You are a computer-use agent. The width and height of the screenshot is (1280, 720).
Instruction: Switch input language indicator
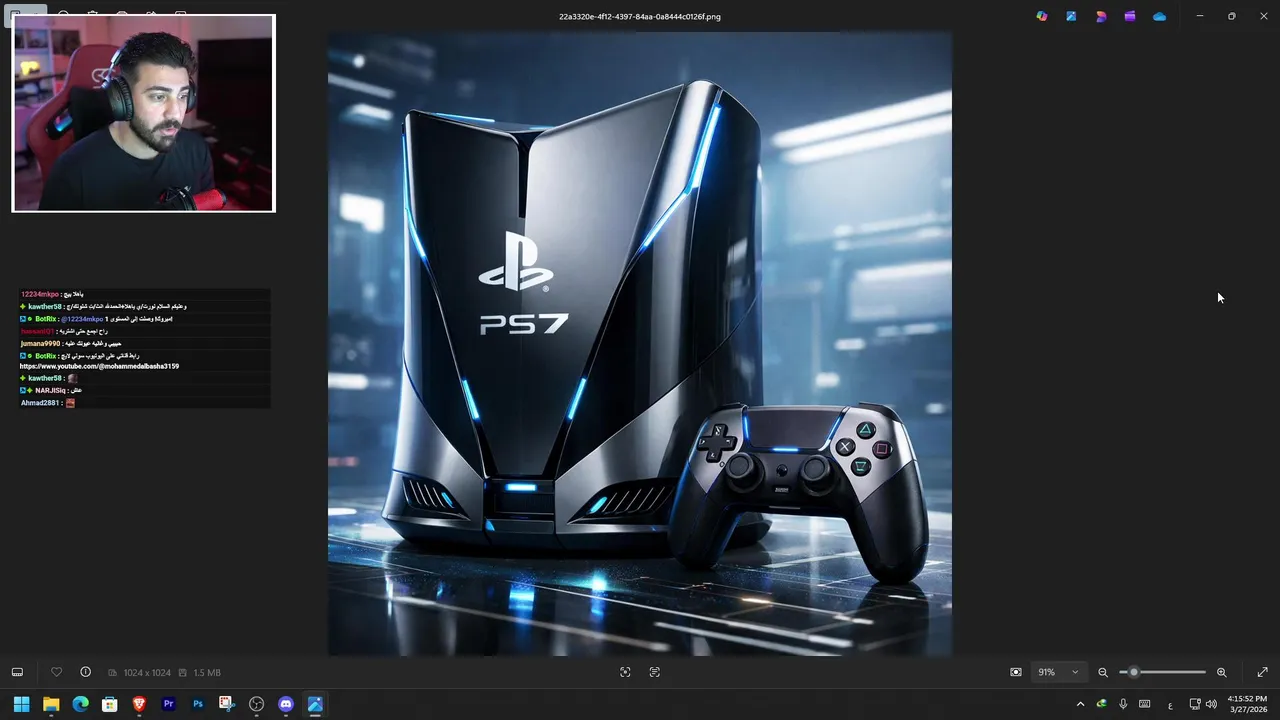(1170, 705)
